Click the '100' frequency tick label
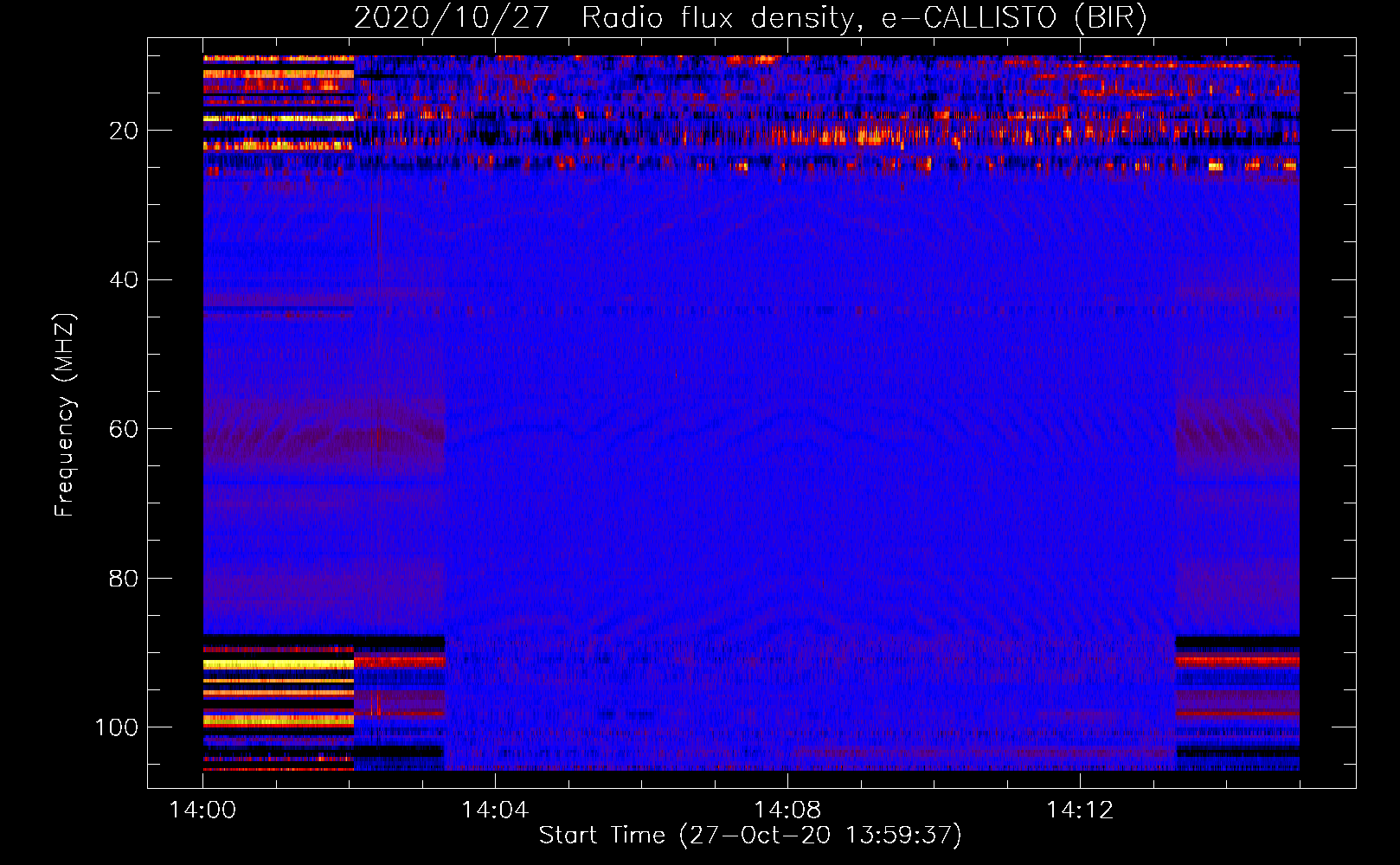Image resolution: width=1400 pixels, height=865 pixels. point(117,727)
